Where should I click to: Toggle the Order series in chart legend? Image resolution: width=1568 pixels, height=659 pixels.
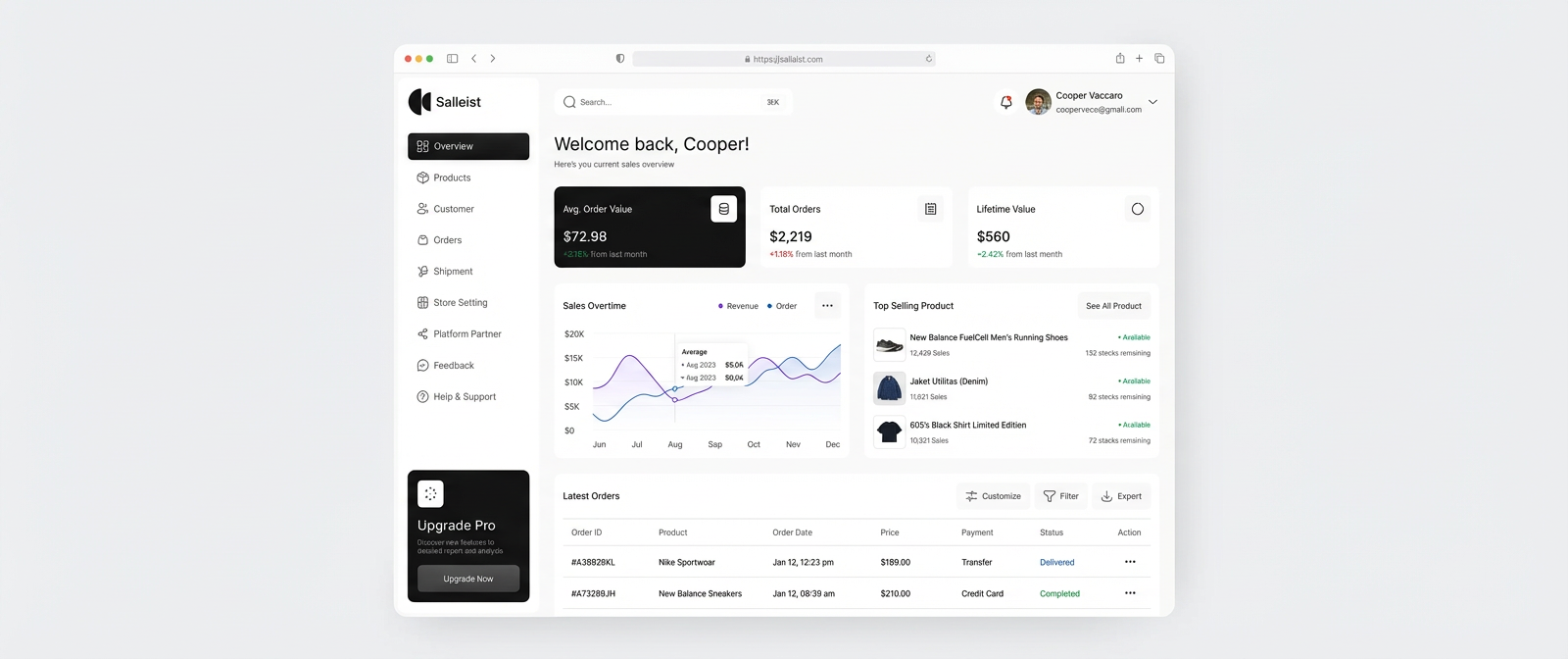pos(782,306)
